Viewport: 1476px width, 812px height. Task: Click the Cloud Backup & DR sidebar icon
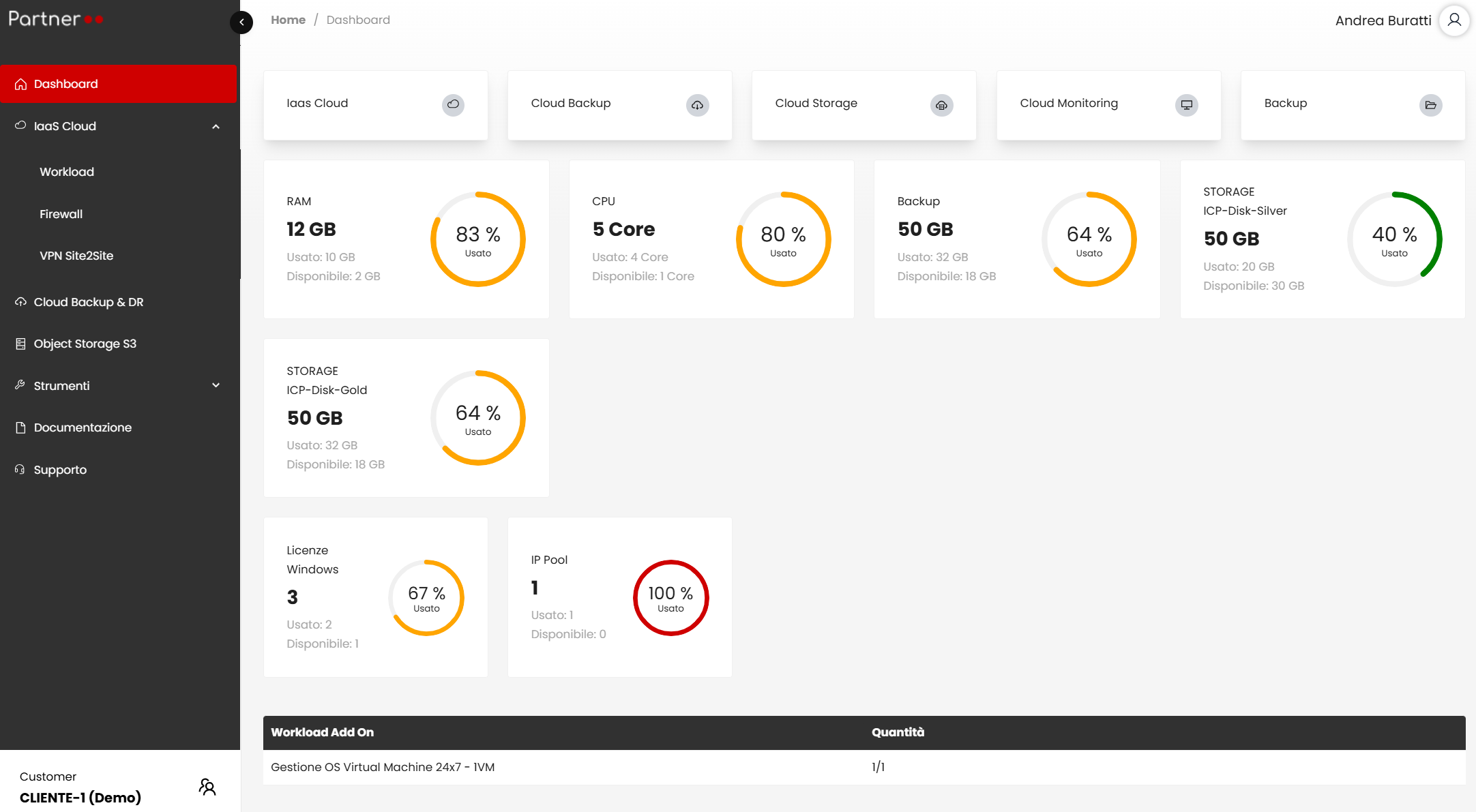click(x=20, y=301)
